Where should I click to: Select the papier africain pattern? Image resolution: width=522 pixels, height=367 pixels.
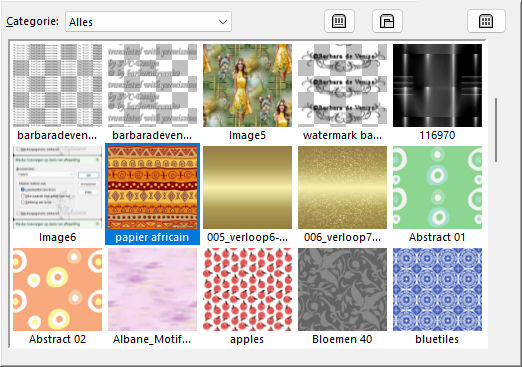pos(152,194)
